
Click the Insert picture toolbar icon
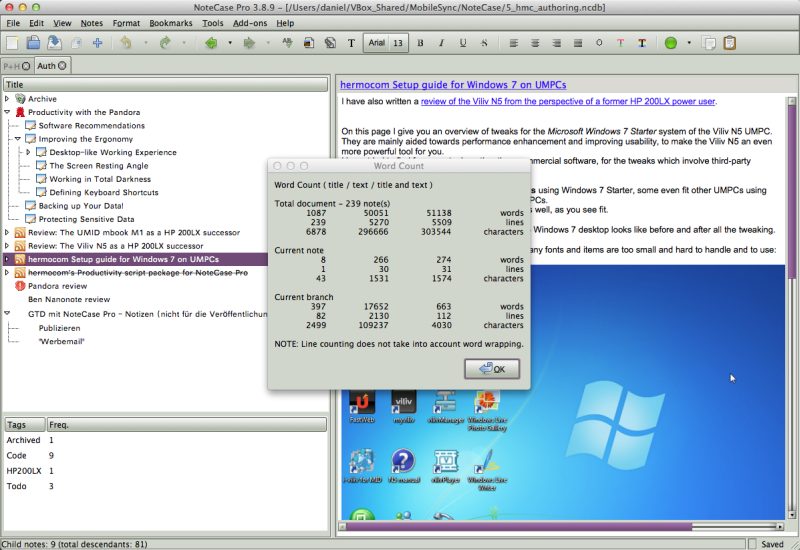[309, 43]
